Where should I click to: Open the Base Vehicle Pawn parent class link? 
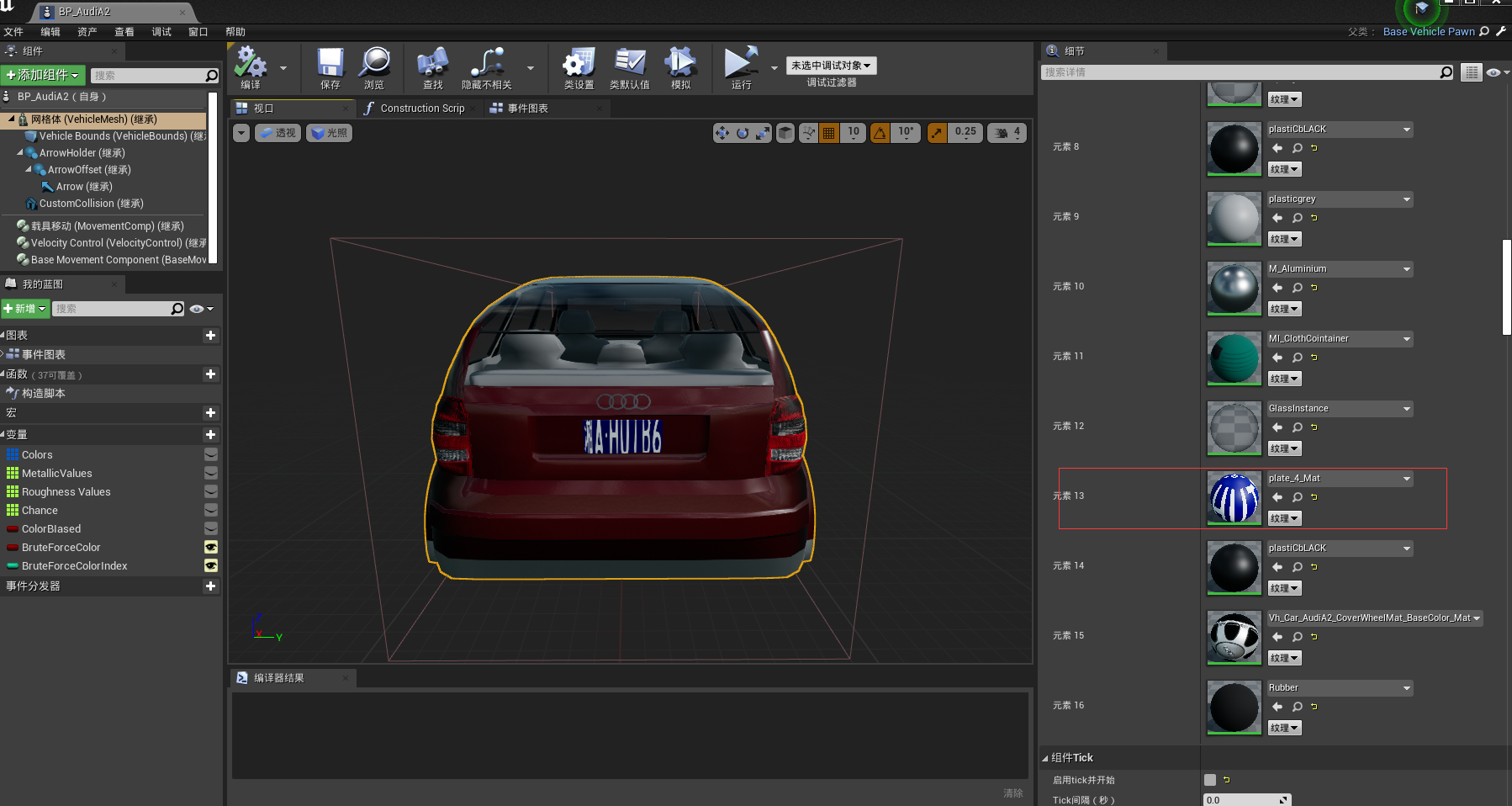coord(1428,32)
